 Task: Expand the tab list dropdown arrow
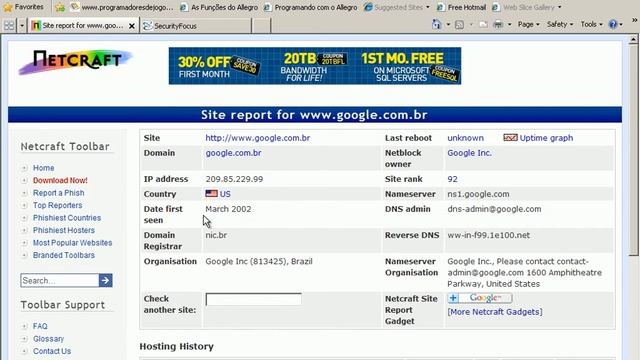(x=22, y=26)
